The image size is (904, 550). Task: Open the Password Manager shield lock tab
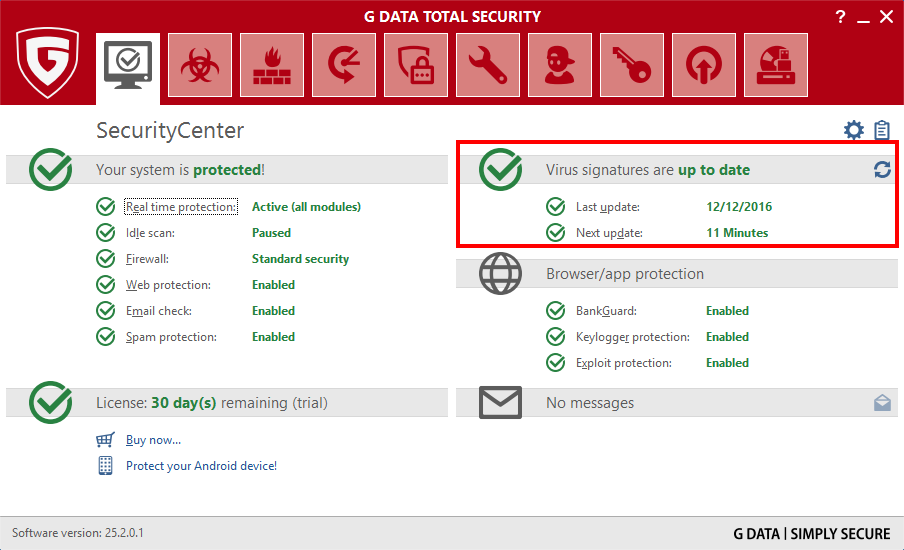(416, 65)
